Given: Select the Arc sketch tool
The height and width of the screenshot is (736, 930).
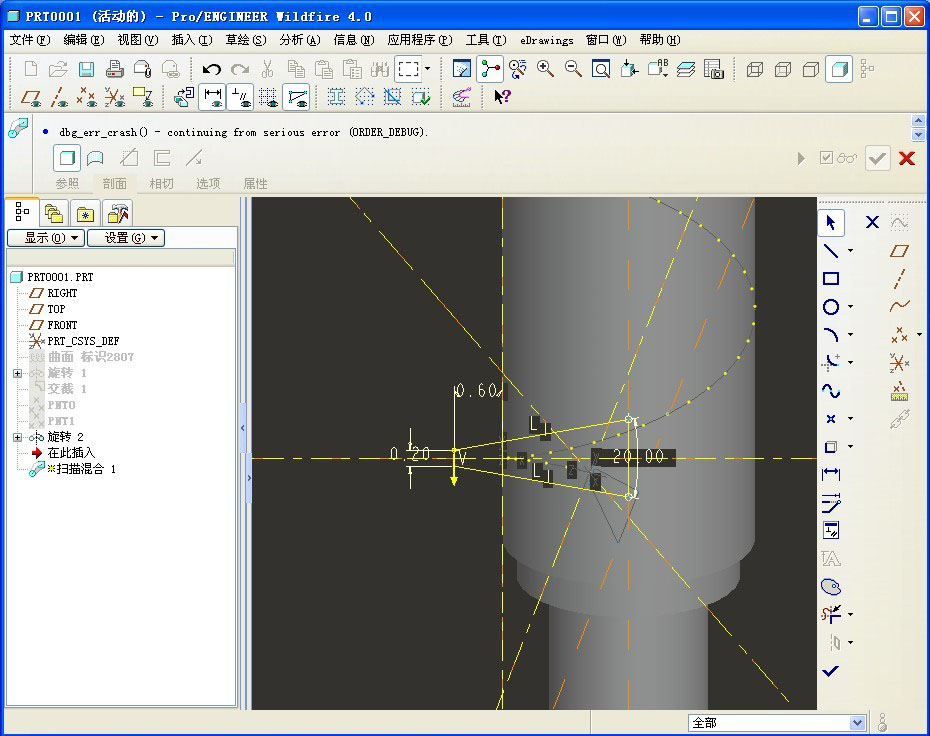Looking at the screenshot, I should click(831, 334).
